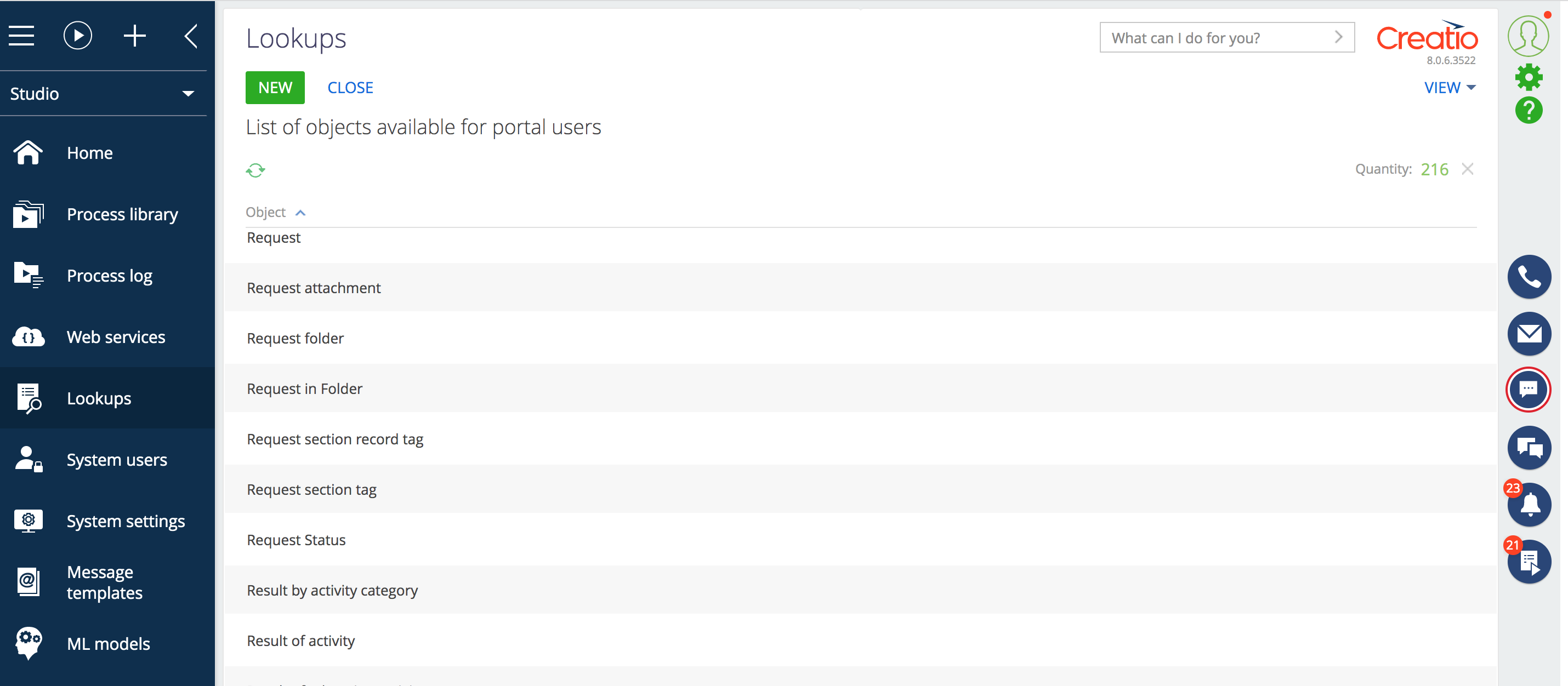
Task: Open the call panel phone icon
Action: click(x=1529, y=277)
